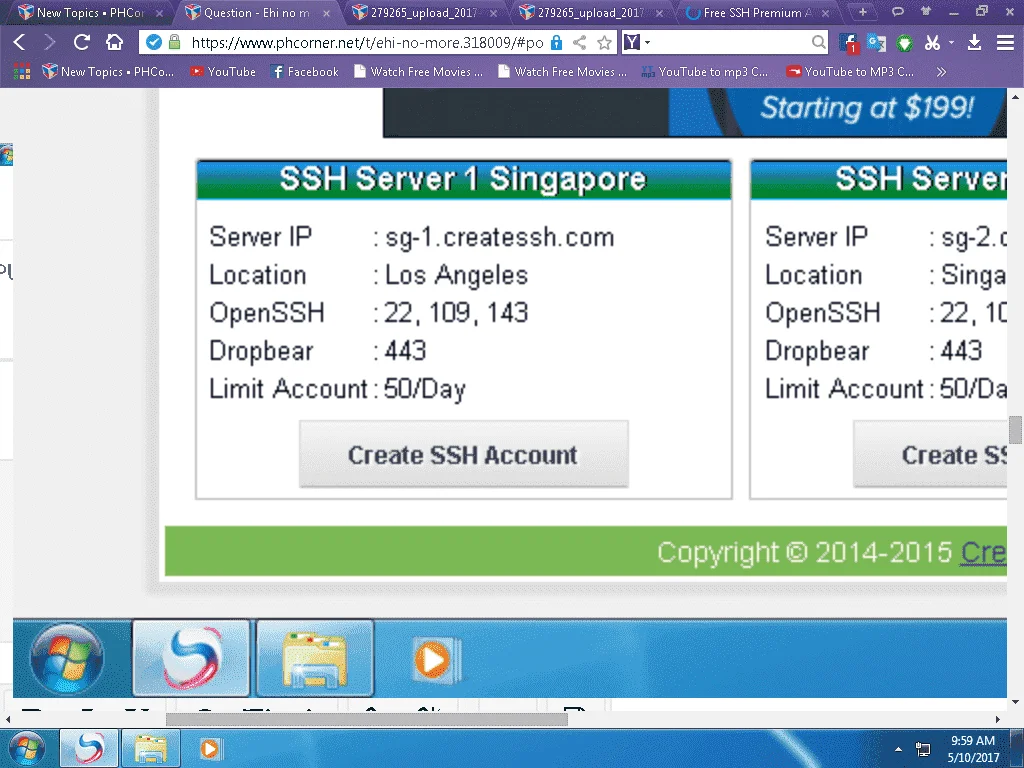Screen dimensions: 1024x768
Task: Click the blue lock icon in address bar
Action: click(556, 42)
